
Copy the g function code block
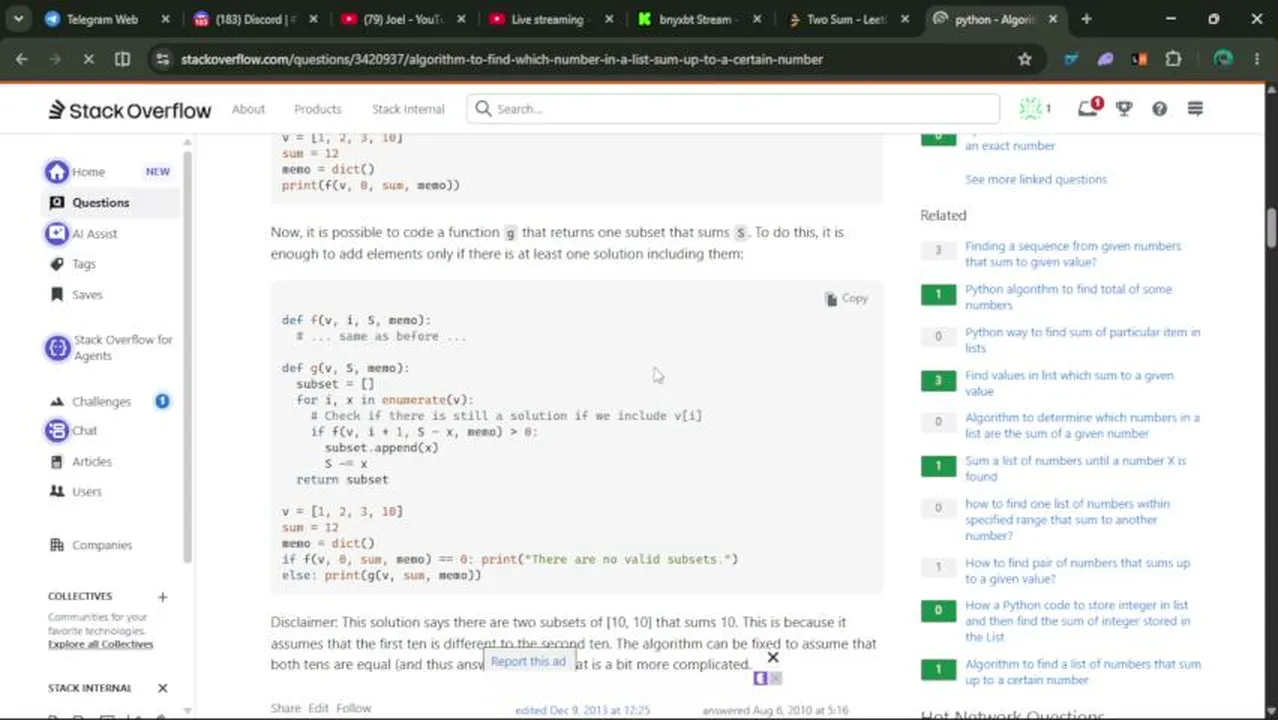click(846, 299)
